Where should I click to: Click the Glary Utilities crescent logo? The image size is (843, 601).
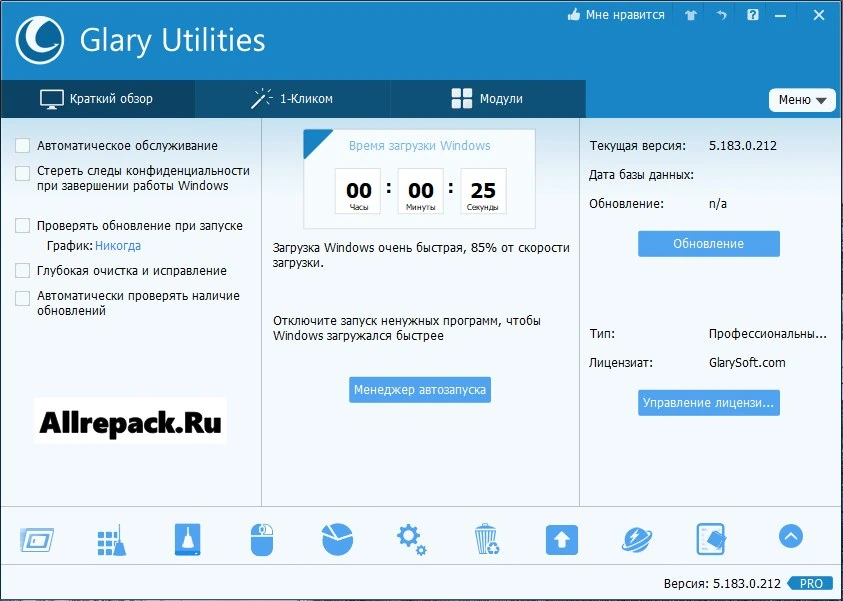click(39, 40)
